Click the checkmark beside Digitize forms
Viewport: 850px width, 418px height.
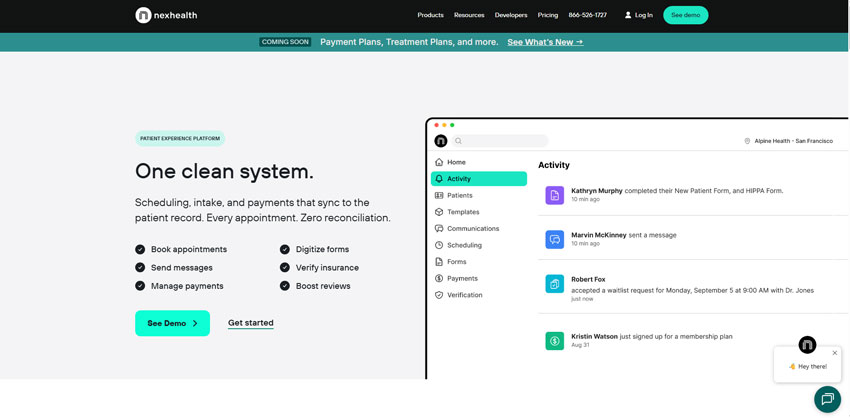(x=285, y=249)
